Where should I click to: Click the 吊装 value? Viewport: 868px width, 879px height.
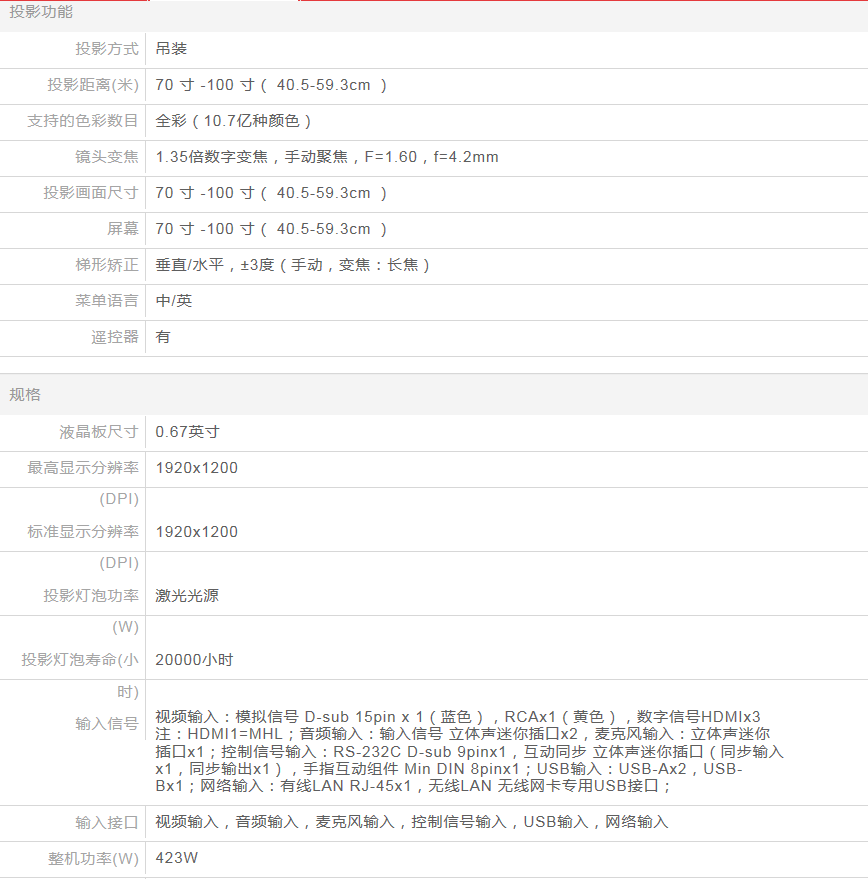click(171, 48)
